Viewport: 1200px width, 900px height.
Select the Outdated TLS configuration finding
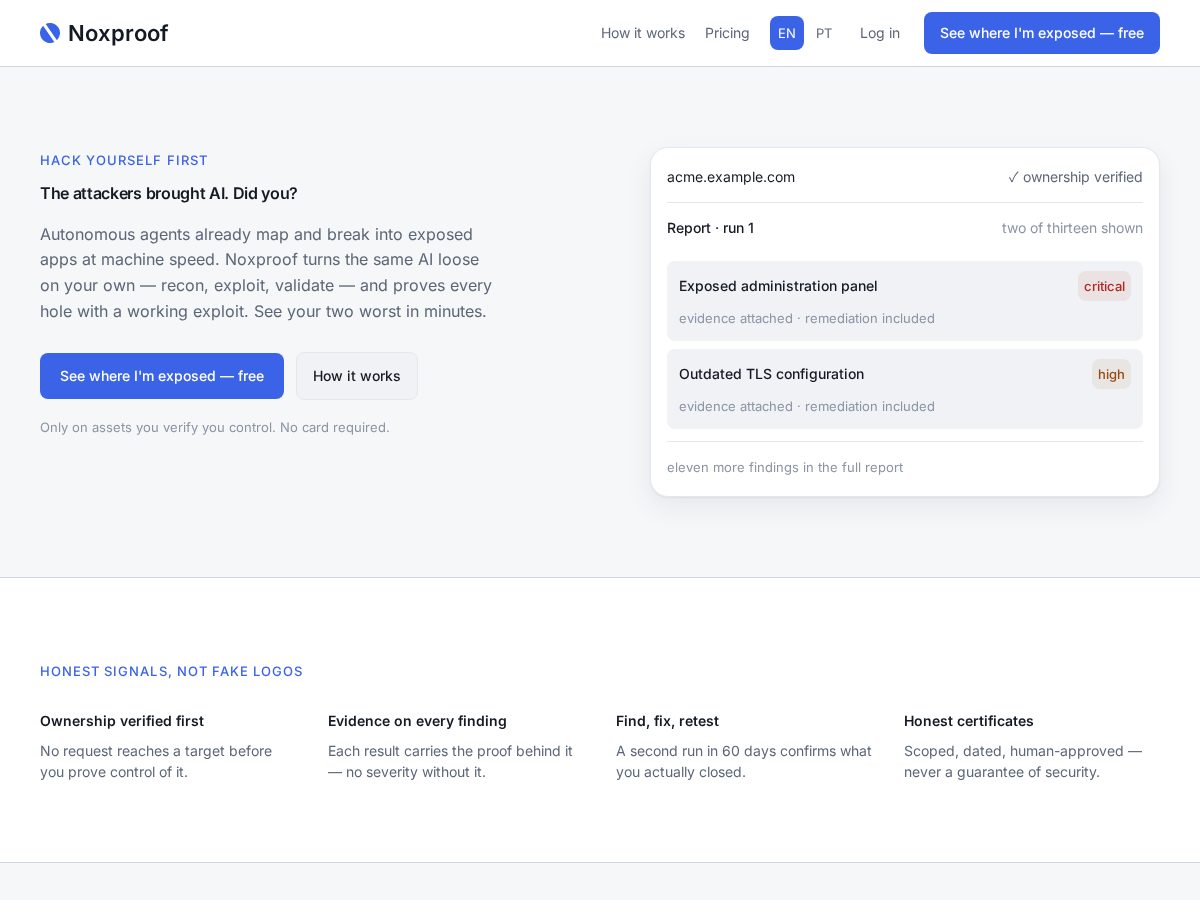coord(905,389)
